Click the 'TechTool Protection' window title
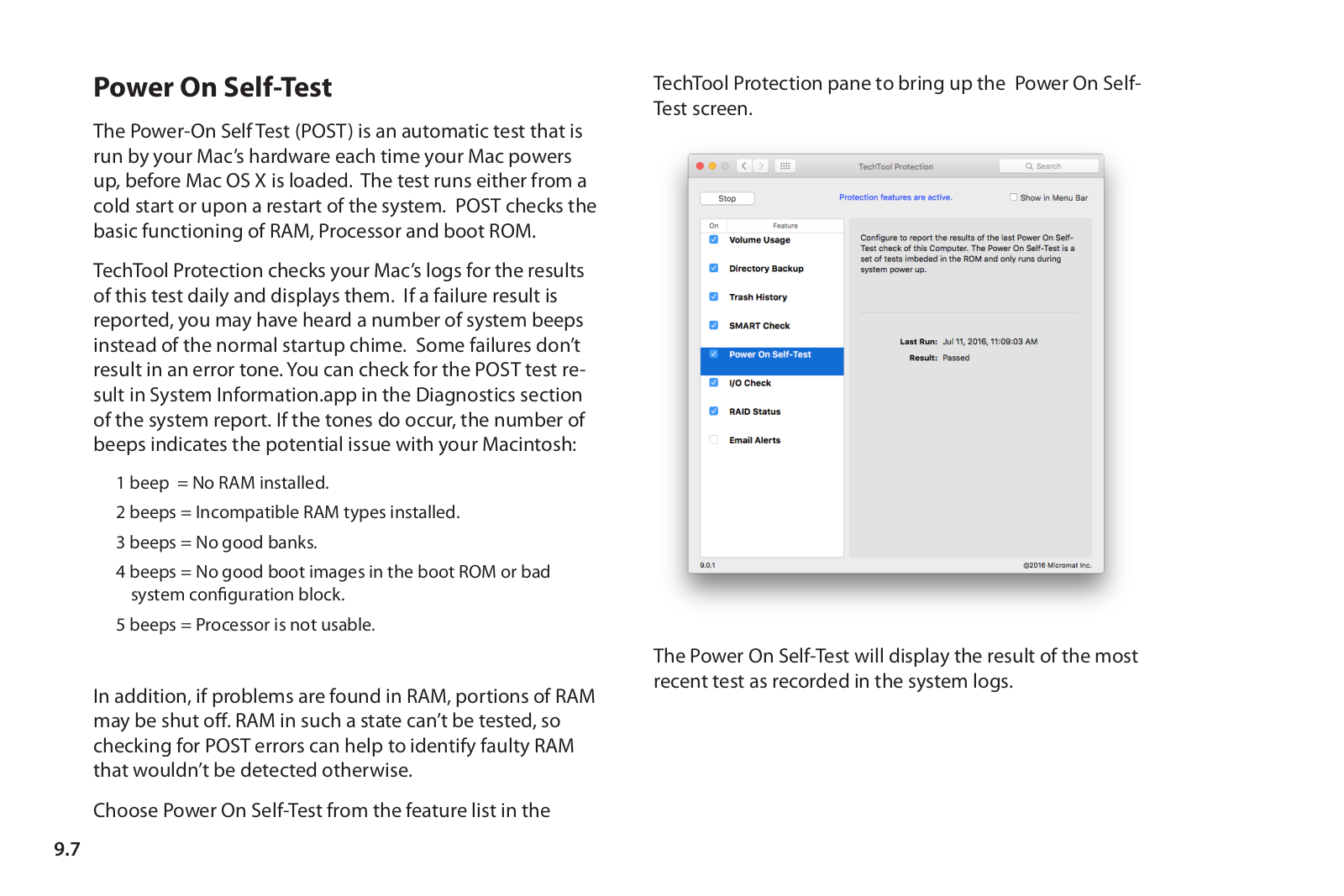Image resolution: width=1344 pixels, height=896 pixels. [x=895, y=166]
